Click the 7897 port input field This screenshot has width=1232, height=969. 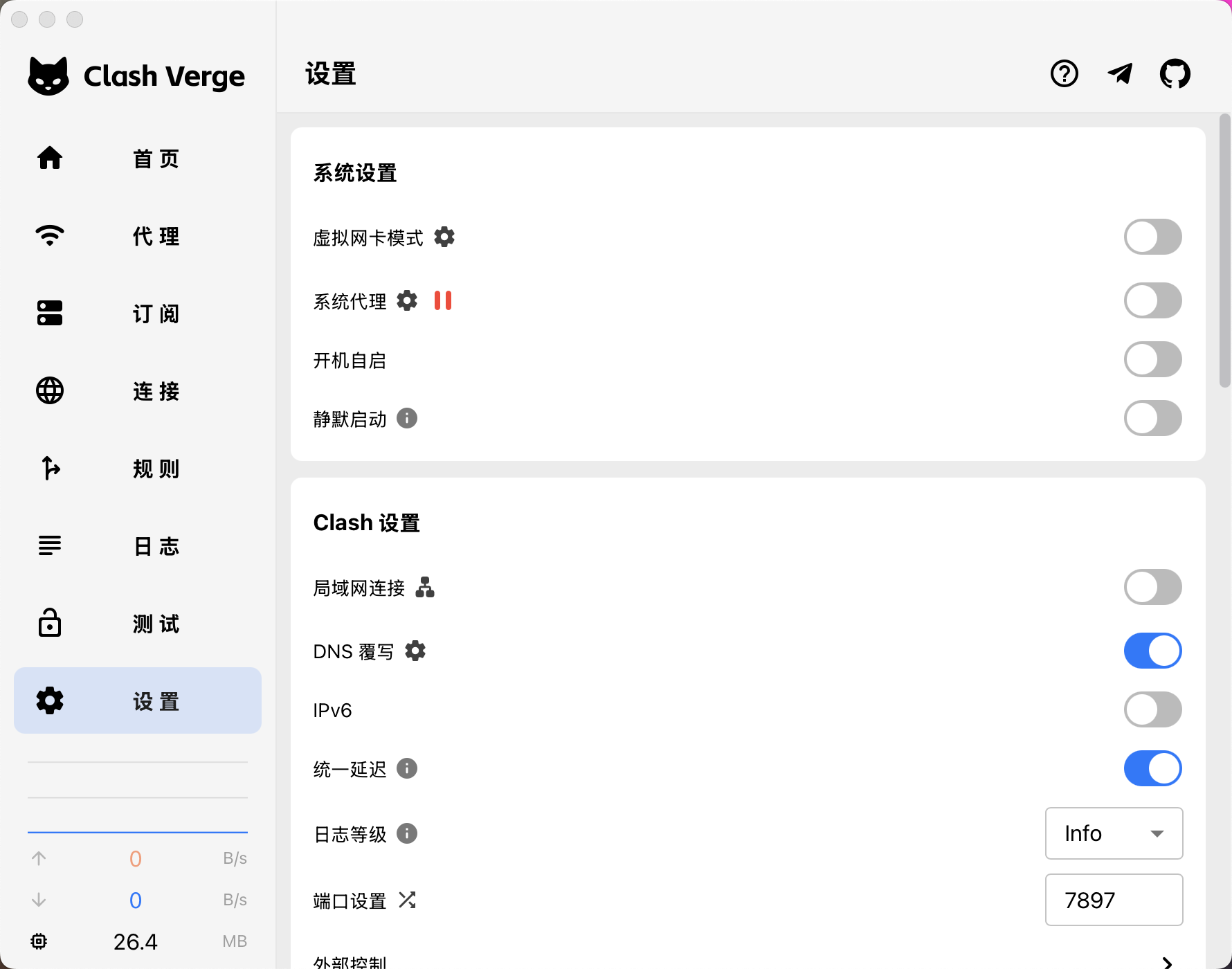coord(1114,900)
